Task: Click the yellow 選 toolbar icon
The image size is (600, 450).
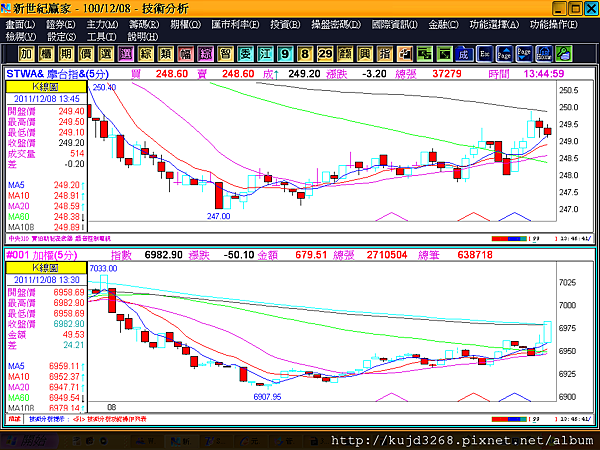Action: [106, 54]
